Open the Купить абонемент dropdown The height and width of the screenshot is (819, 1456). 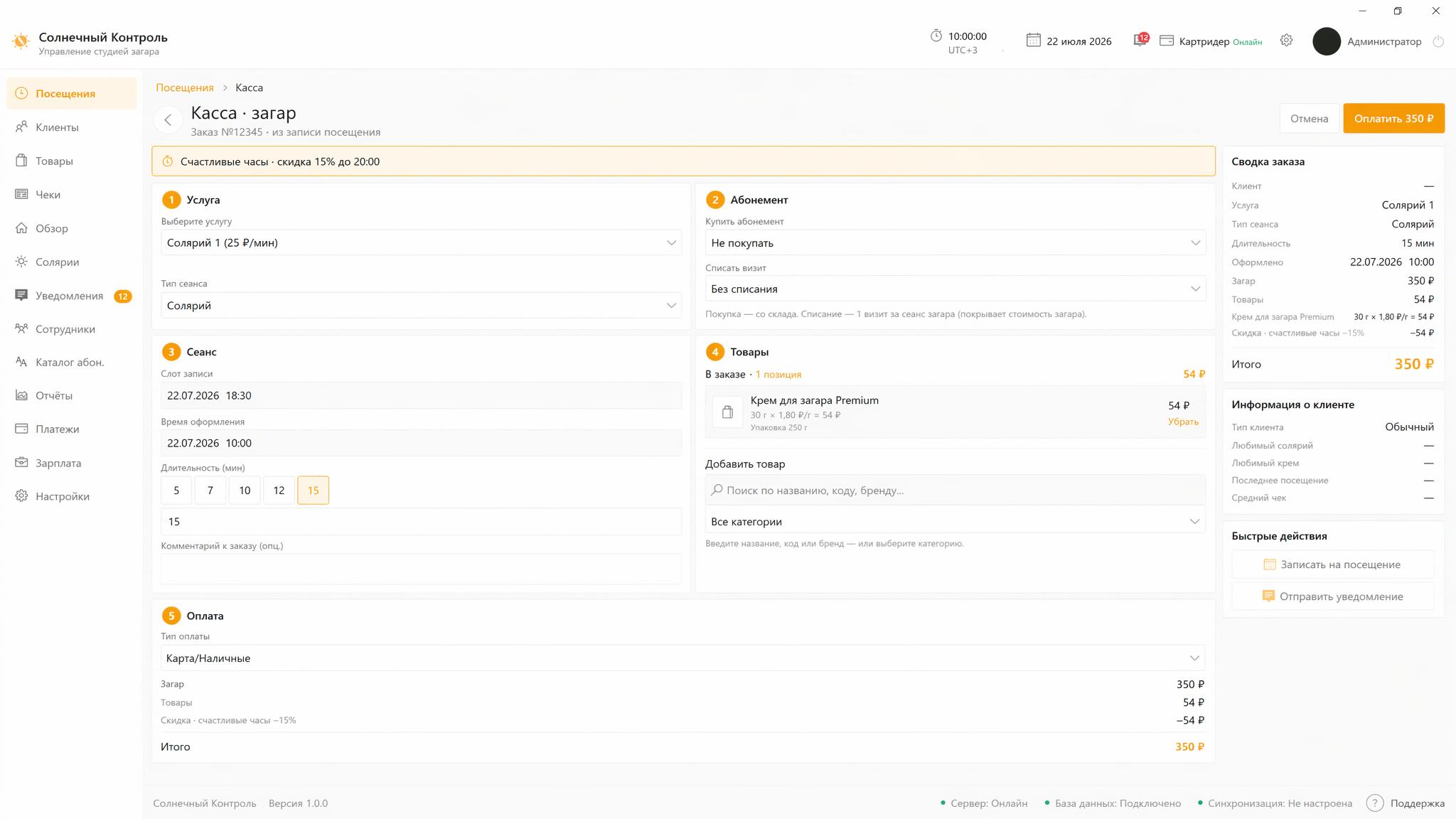click(955, 242)
